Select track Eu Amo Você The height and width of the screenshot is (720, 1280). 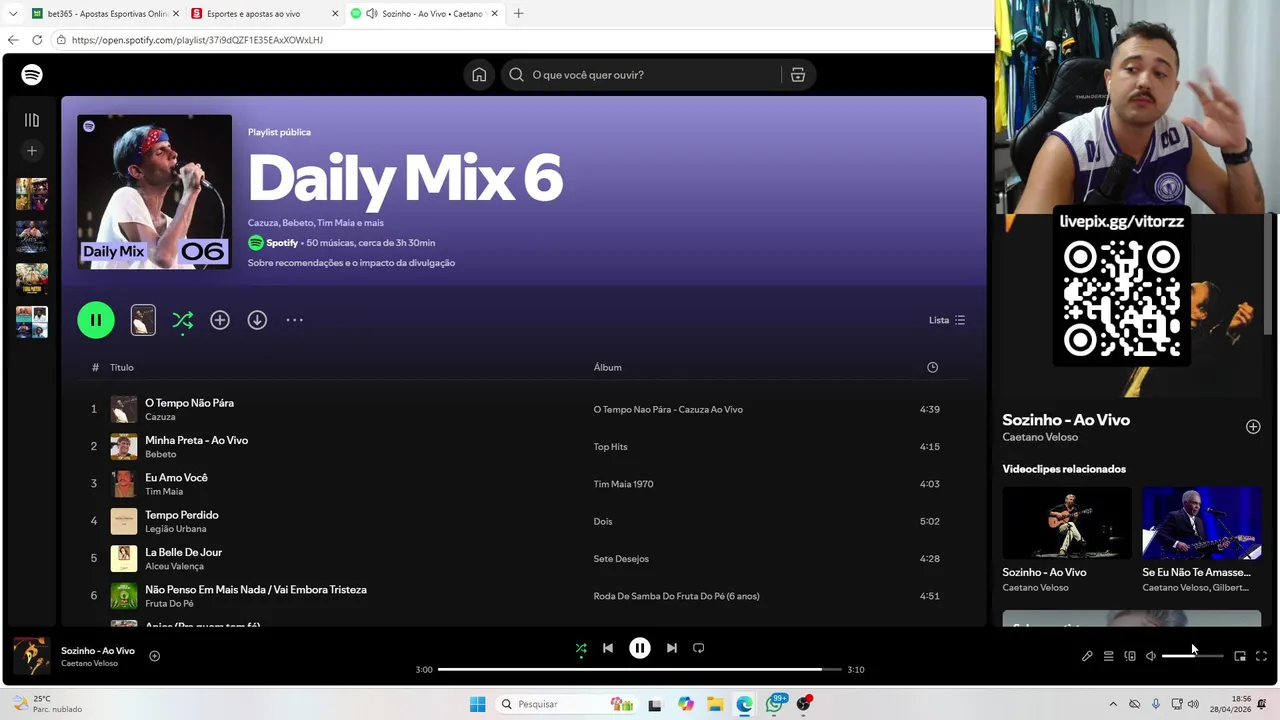(176, 478)
